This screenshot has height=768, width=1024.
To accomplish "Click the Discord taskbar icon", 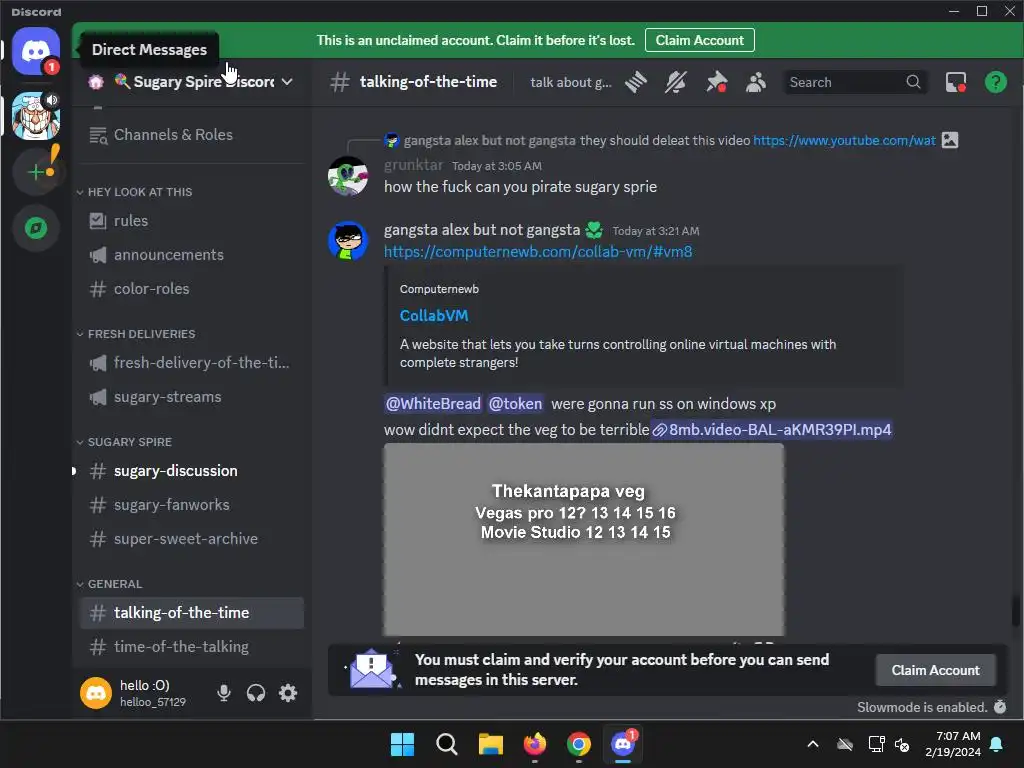I will coord(623,744).
